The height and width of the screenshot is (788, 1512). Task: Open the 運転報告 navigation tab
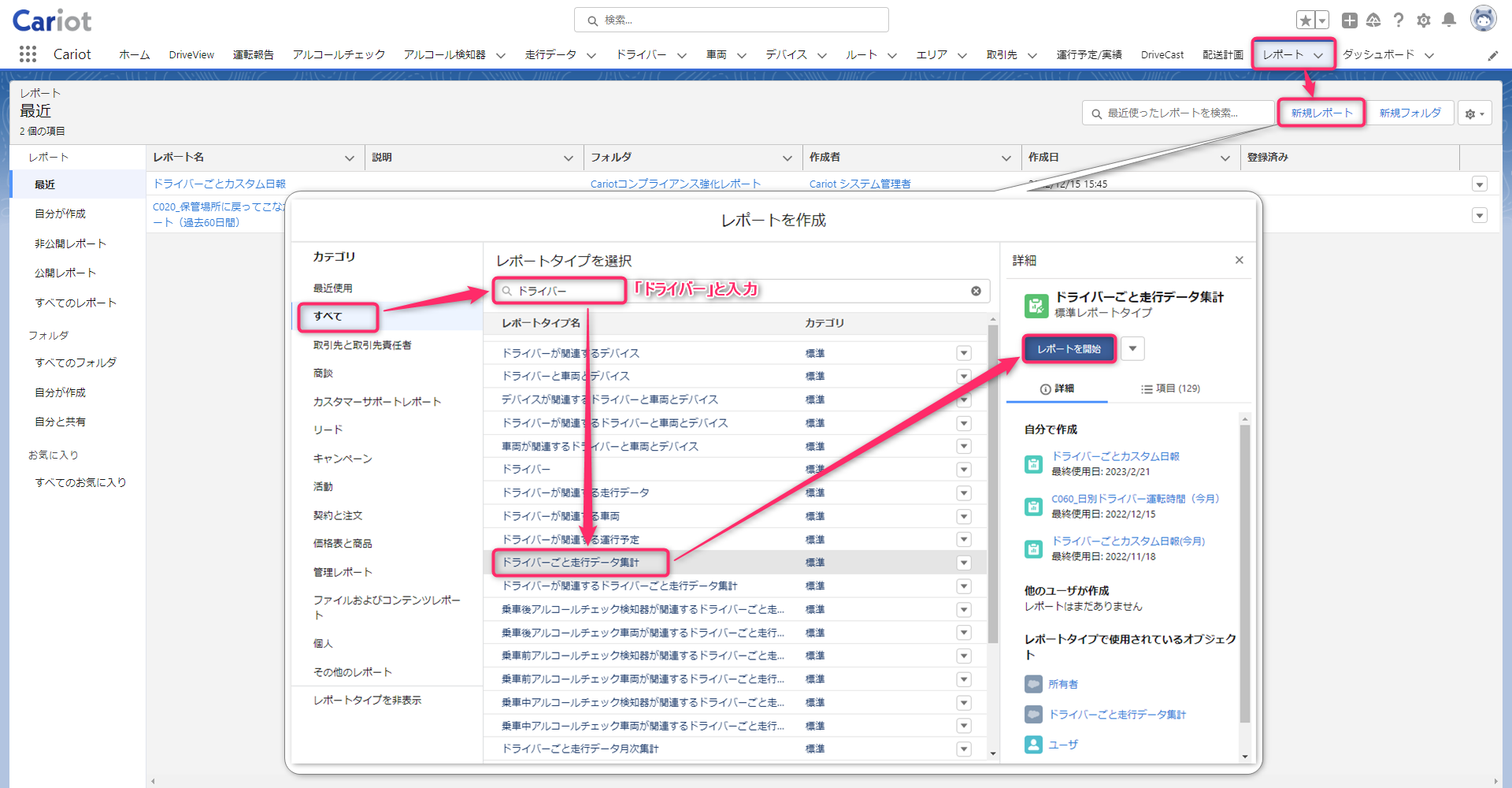pos(254,54)
